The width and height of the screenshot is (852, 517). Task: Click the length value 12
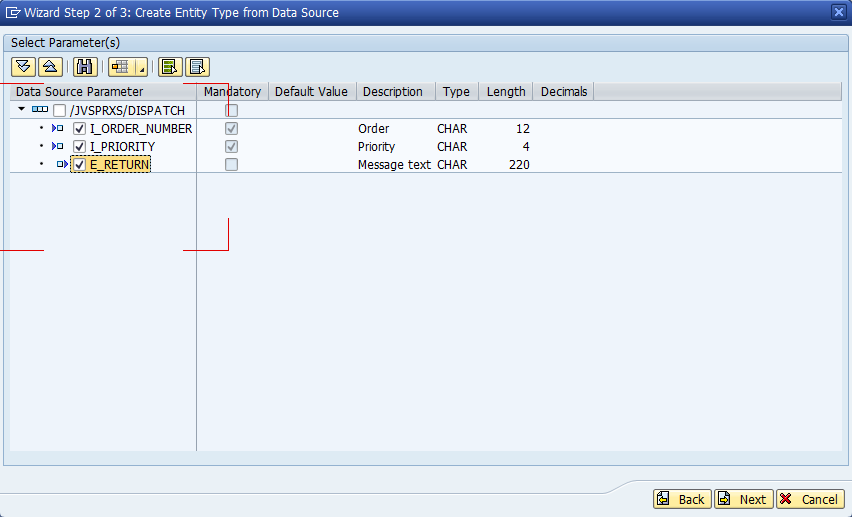coord(523,129)
